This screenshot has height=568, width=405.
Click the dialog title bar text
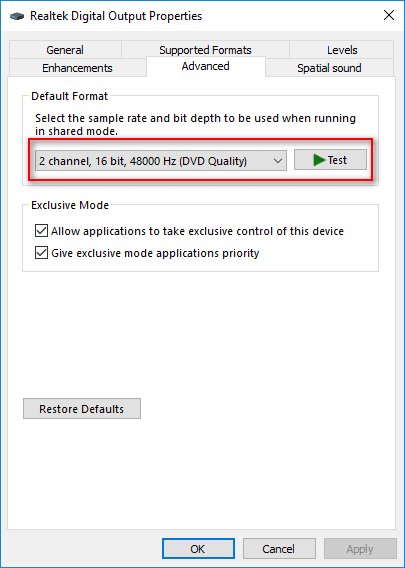[x=116, y=16]
